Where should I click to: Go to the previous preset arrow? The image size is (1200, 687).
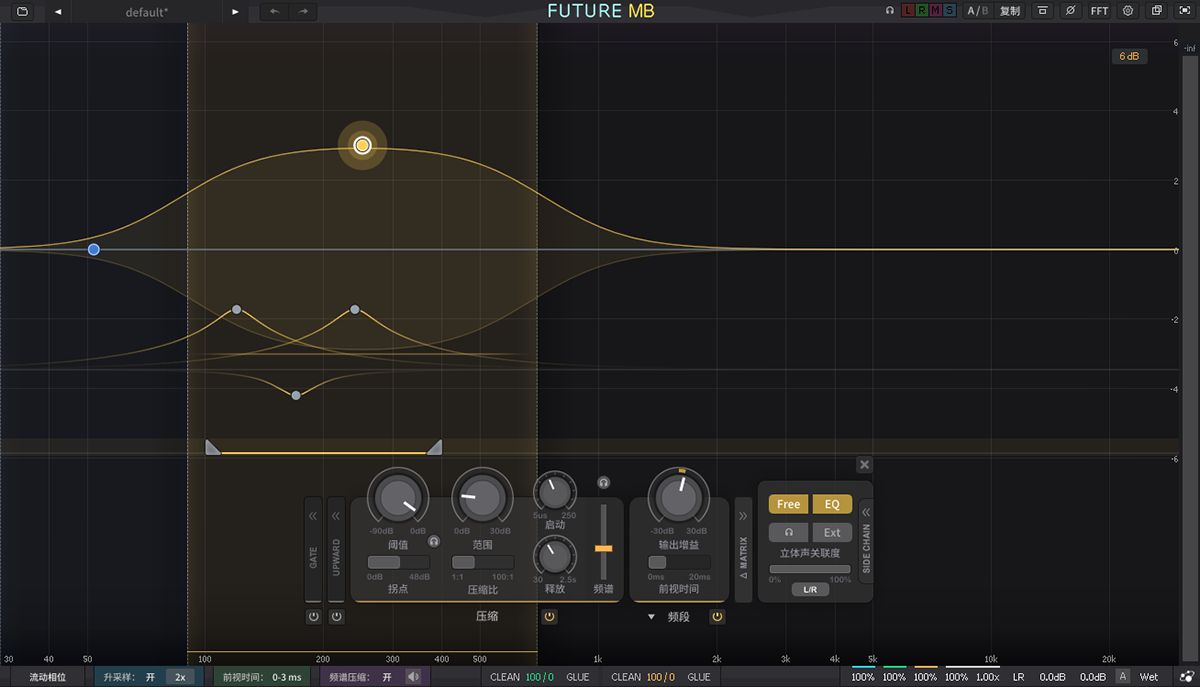[58, 12]
